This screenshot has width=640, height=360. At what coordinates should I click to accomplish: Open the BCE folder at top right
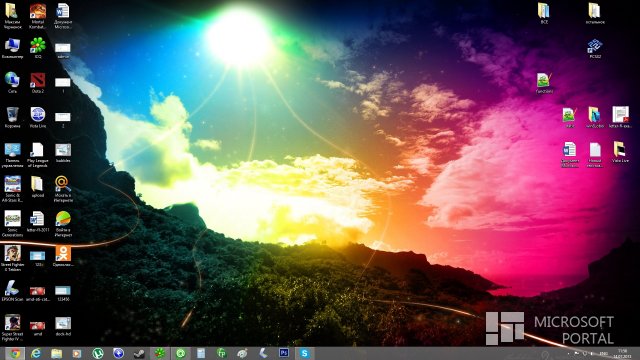[544, 13]
